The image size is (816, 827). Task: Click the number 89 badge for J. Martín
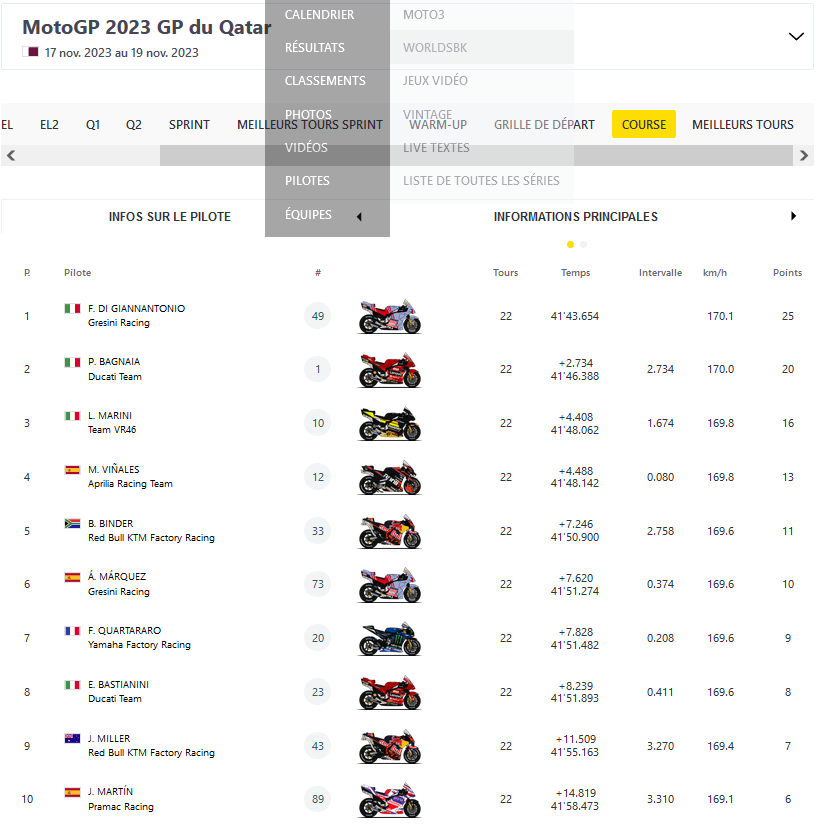(x=318, y=799)
